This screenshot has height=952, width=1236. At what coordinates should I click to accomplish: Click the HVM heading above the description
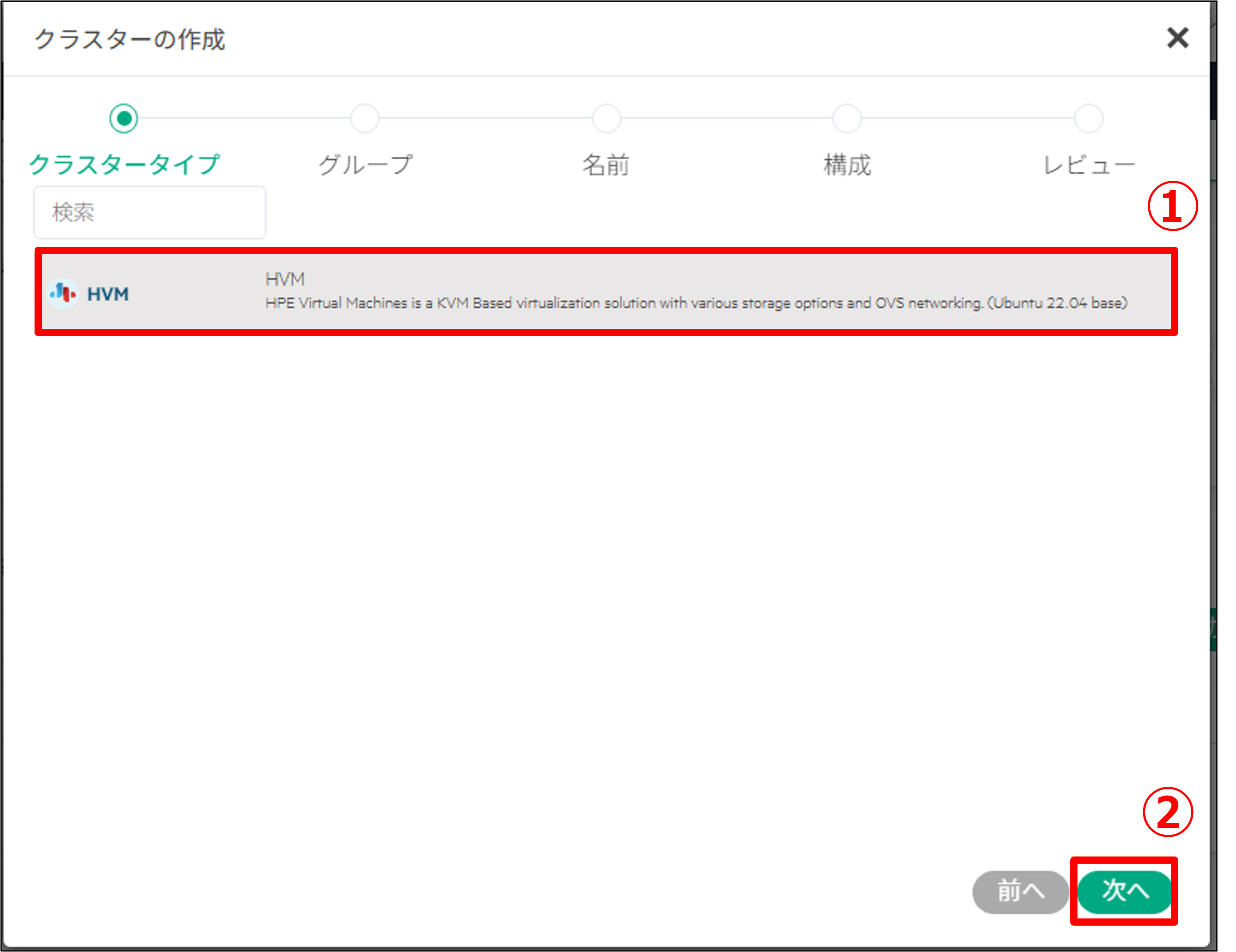284,279
